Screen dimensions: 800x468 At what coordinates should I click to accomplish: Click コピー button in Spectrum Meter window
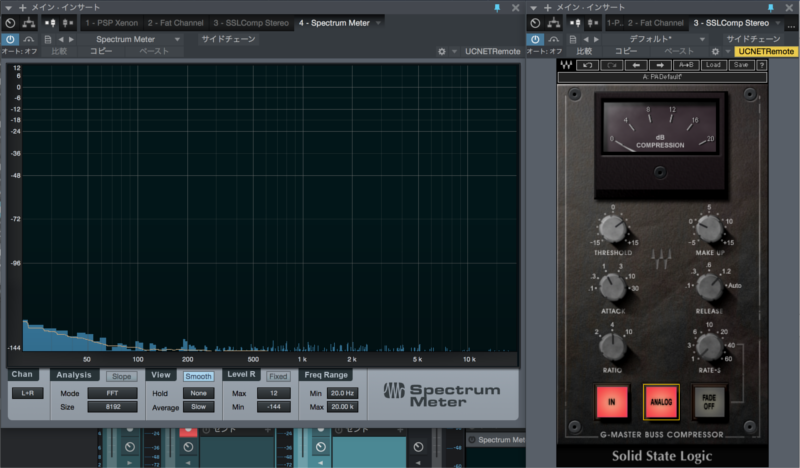tap(101, 52)
